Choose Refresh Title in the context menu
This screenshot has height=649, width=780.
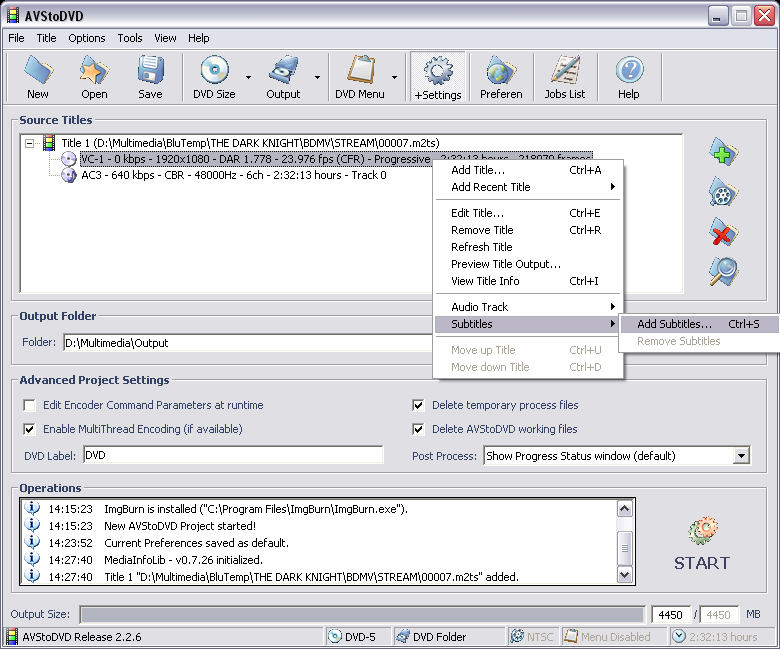click(528, 247)
